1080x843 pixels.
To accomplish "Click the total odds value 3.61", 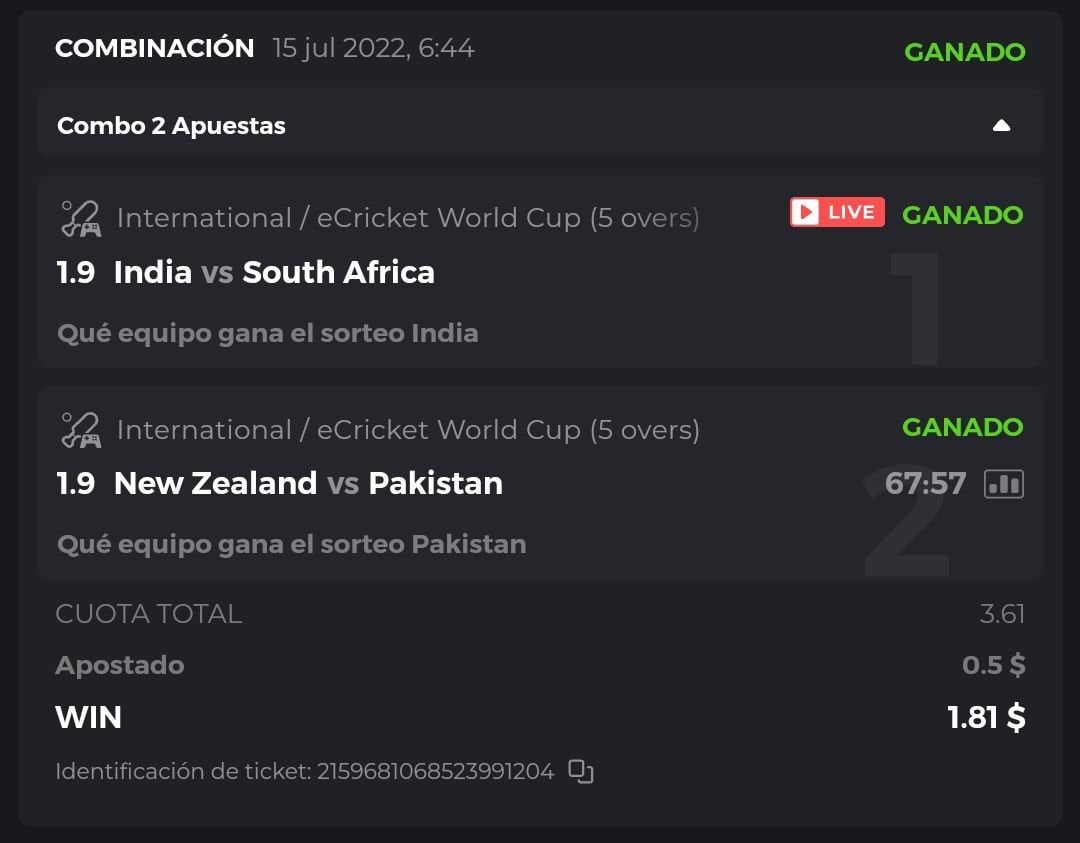I will pos(1002,613).
